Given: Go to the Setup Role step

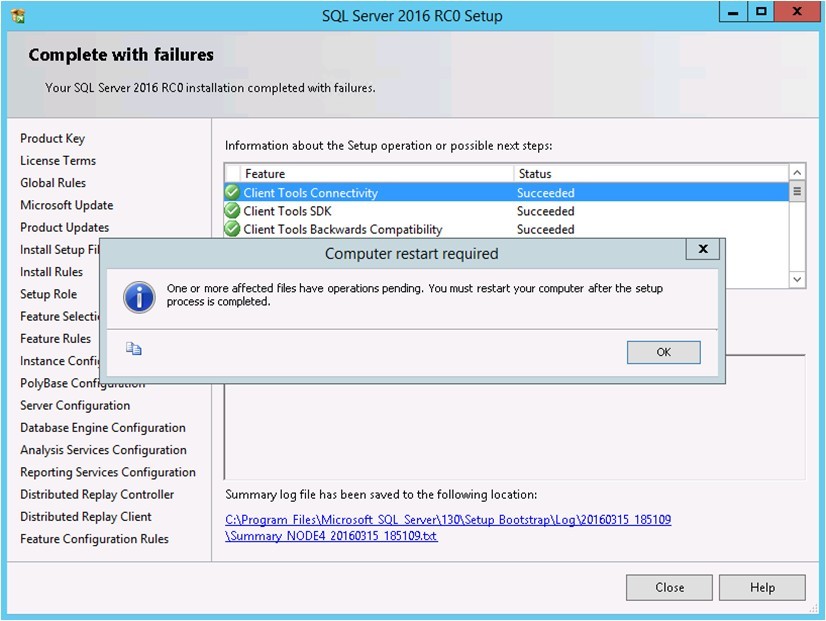Looking at the screenshot, I should (48, 294).
